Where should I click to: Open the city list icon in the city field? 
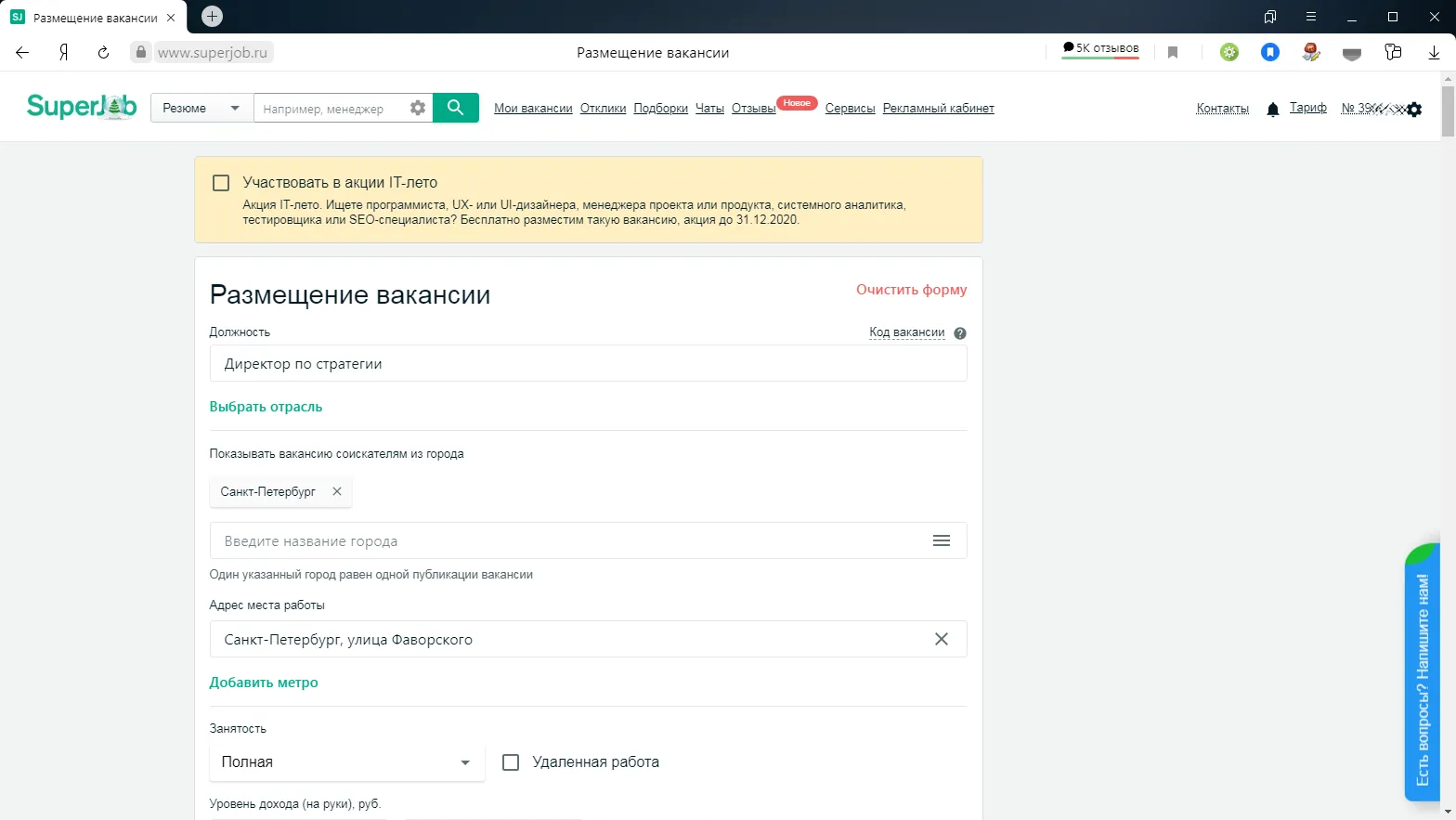tap(942, 540)
